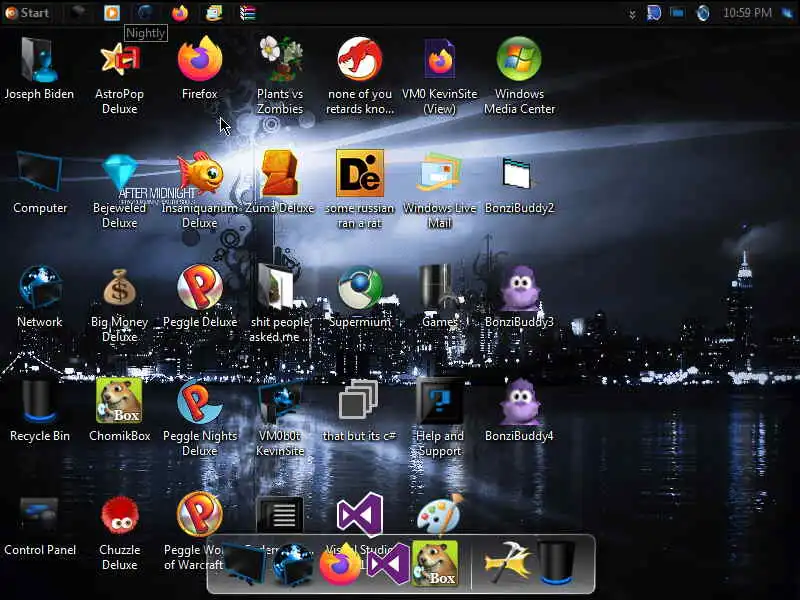The width and height of the screenshot is (800, 600).
Task: Click the striped list icon on taskbar
Action: coord(247,13)
